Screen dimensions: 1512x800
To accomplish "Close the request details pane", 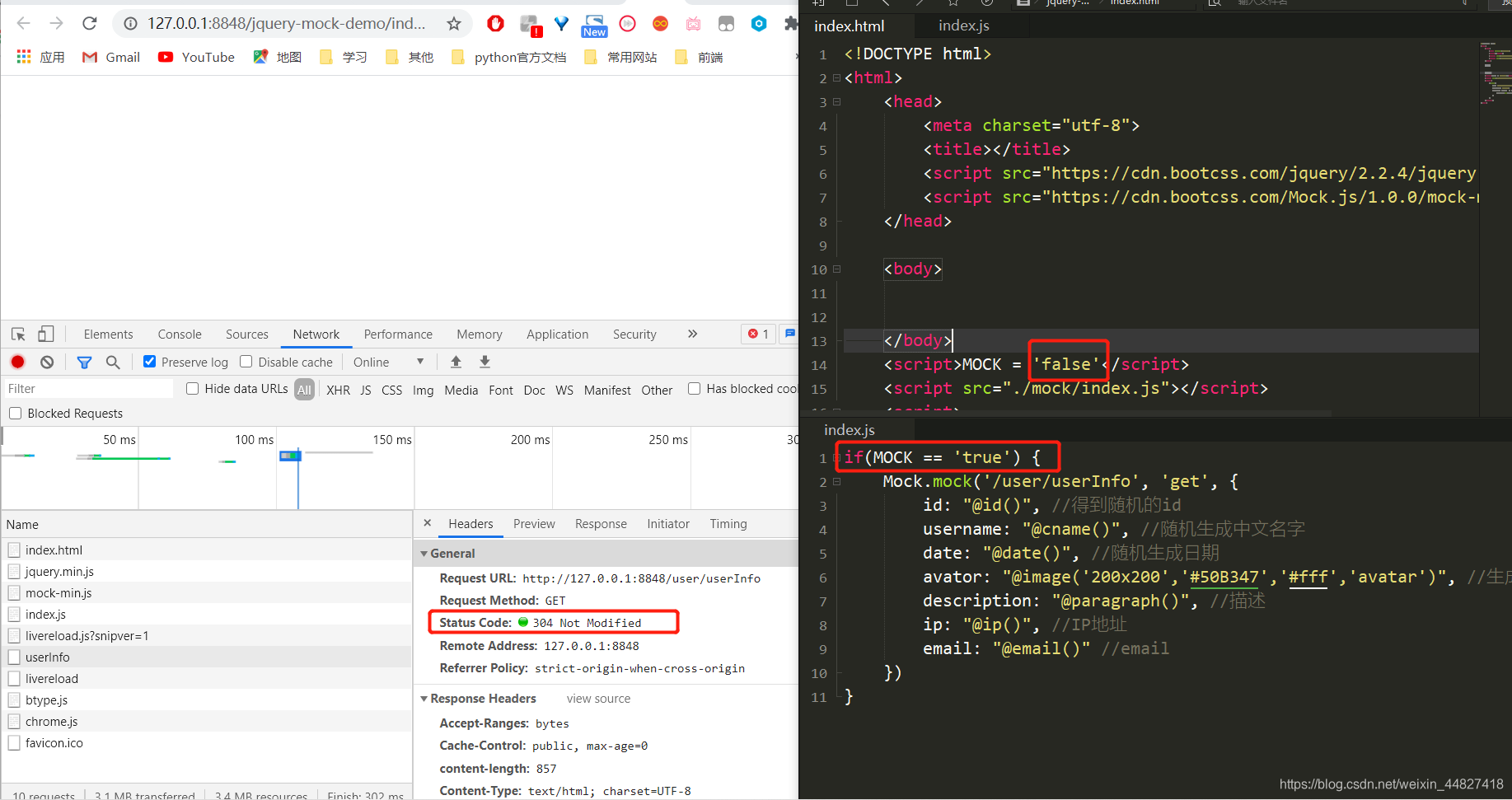I will coord(427,523).
